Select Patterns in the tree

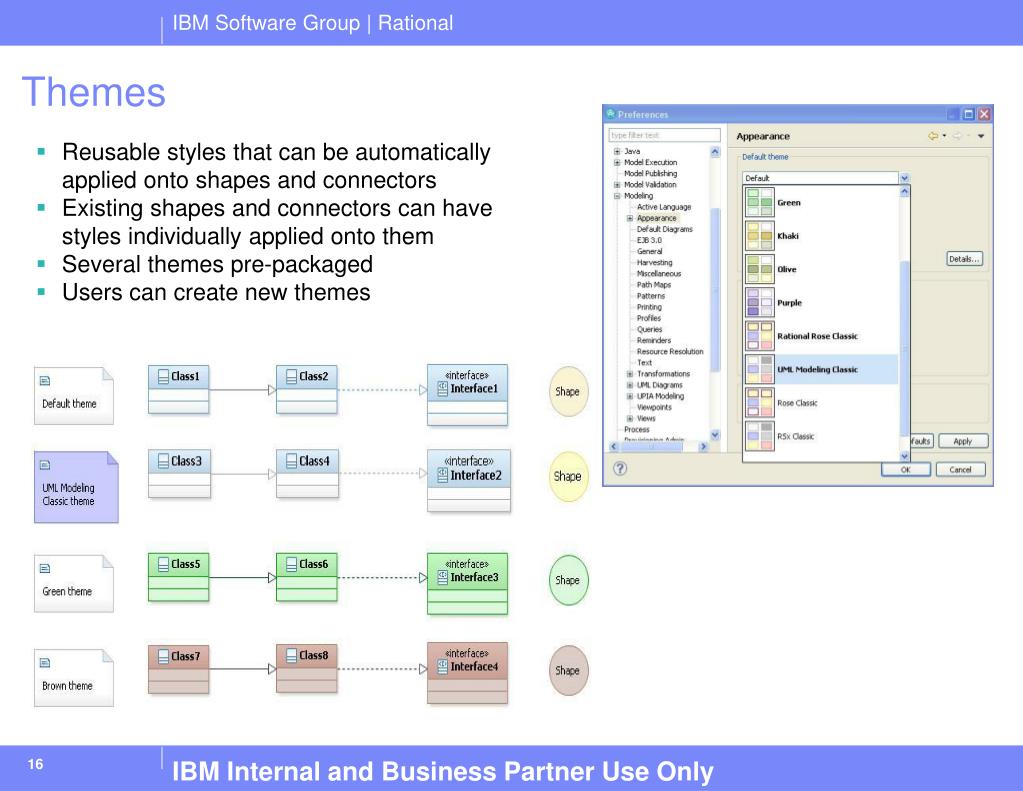point(650,296)
